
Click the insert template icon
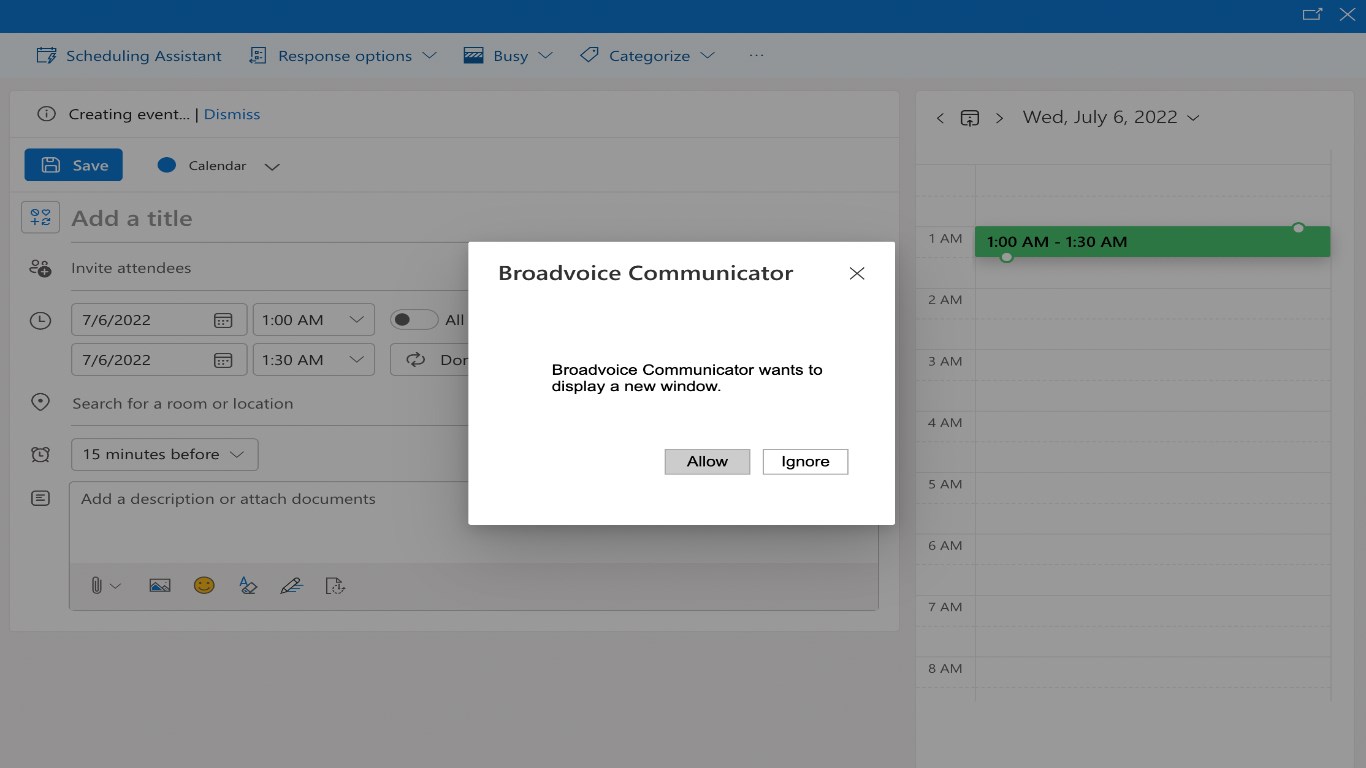pyautogui.click(x=336, y=586)
